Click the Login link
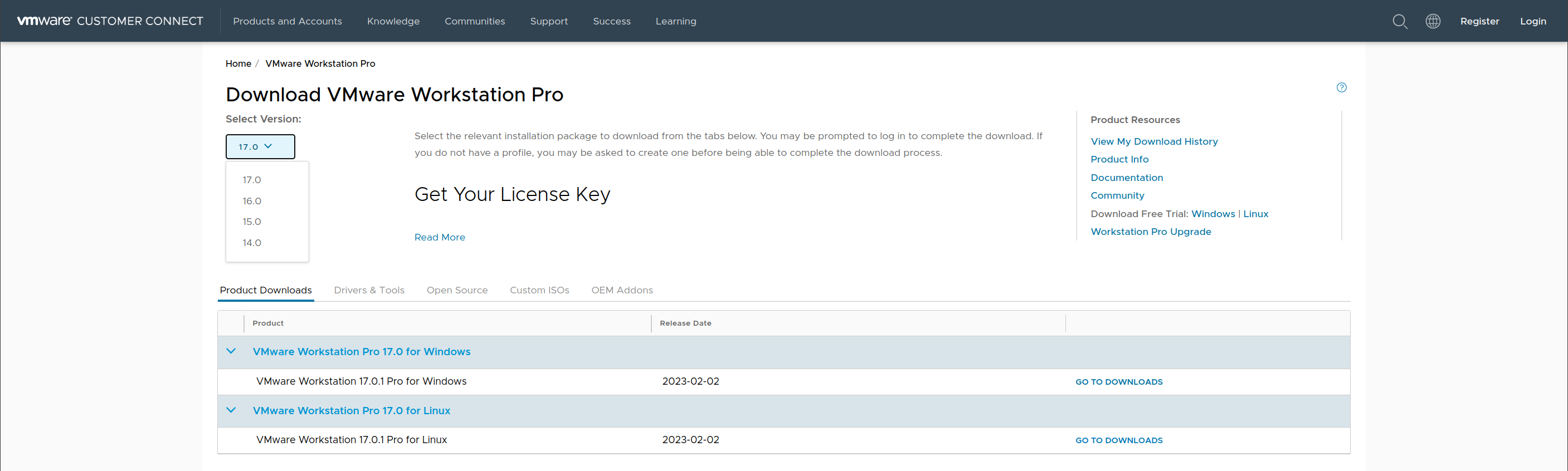The image size is (1568, 471). pyautogui.click(x=1533, y=21)
